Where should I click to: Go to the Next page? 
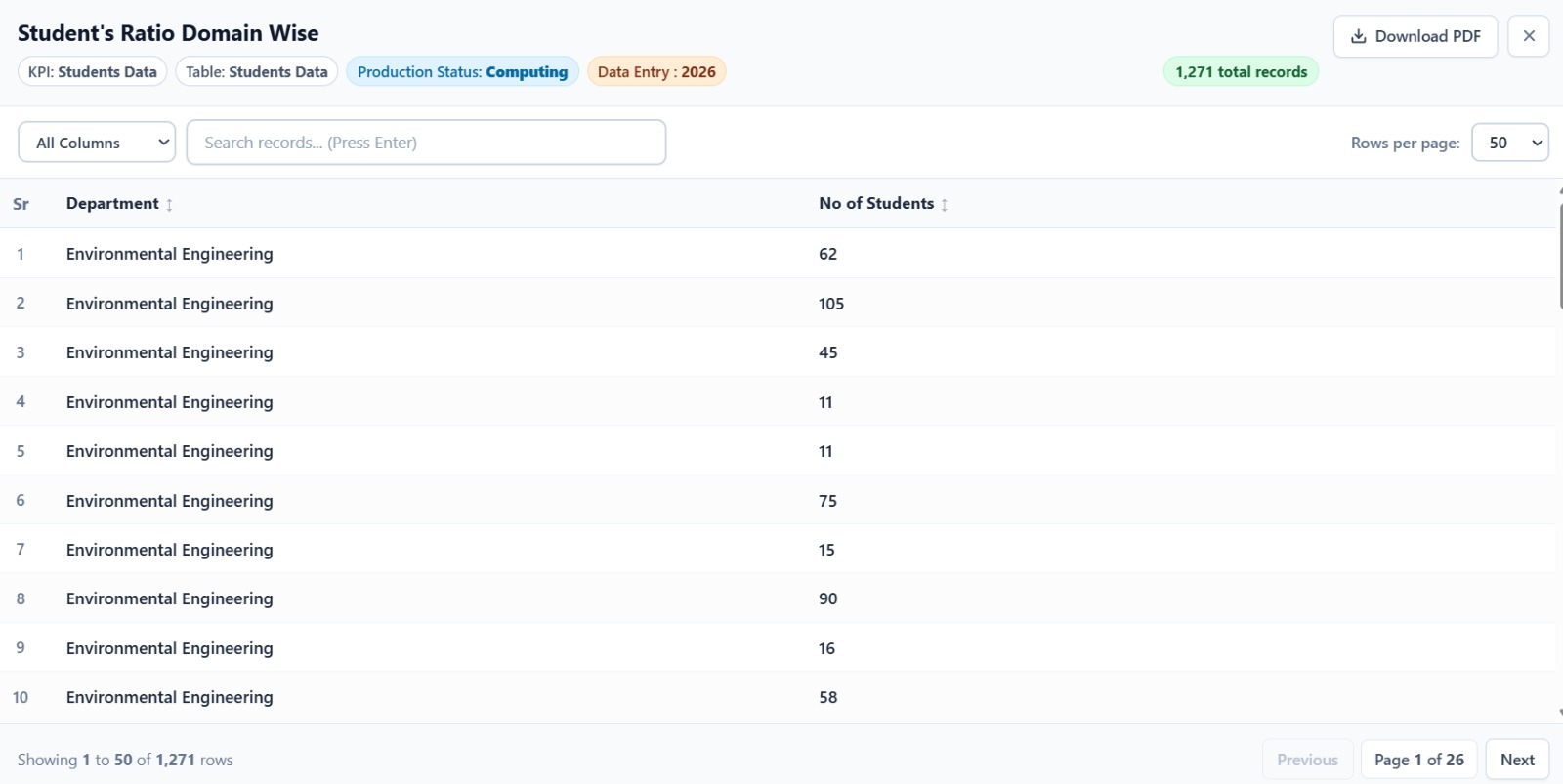point(1517,760)
